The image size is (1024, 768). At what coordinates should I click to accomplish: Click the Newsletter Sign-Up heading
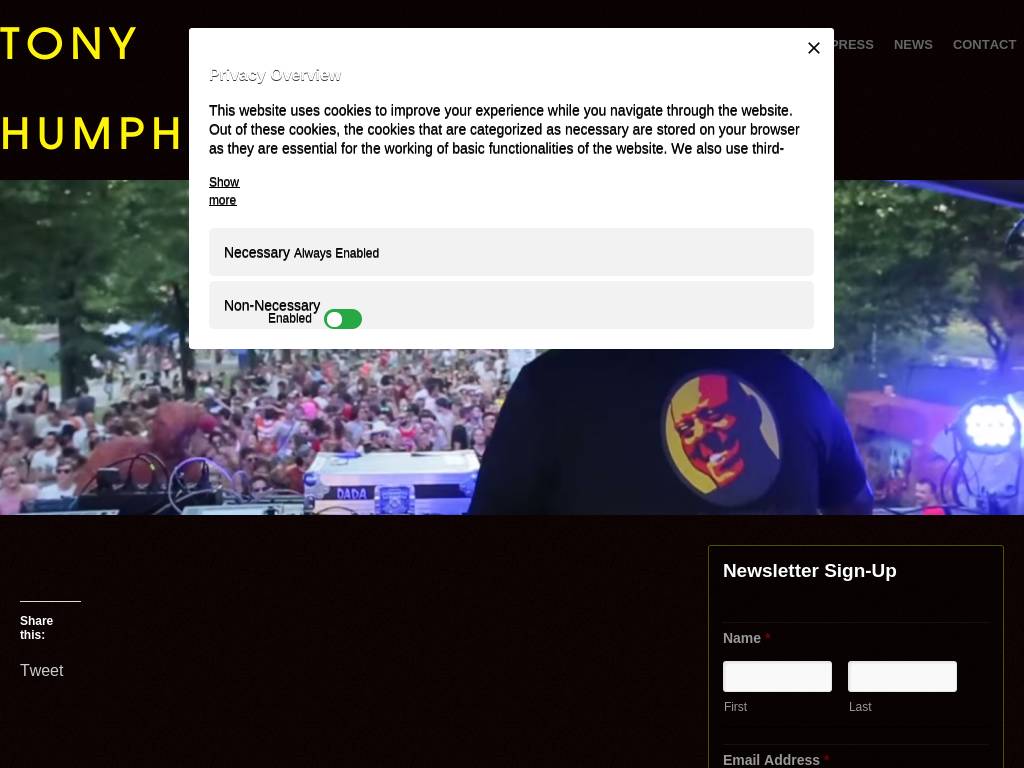tap(809, 571)
